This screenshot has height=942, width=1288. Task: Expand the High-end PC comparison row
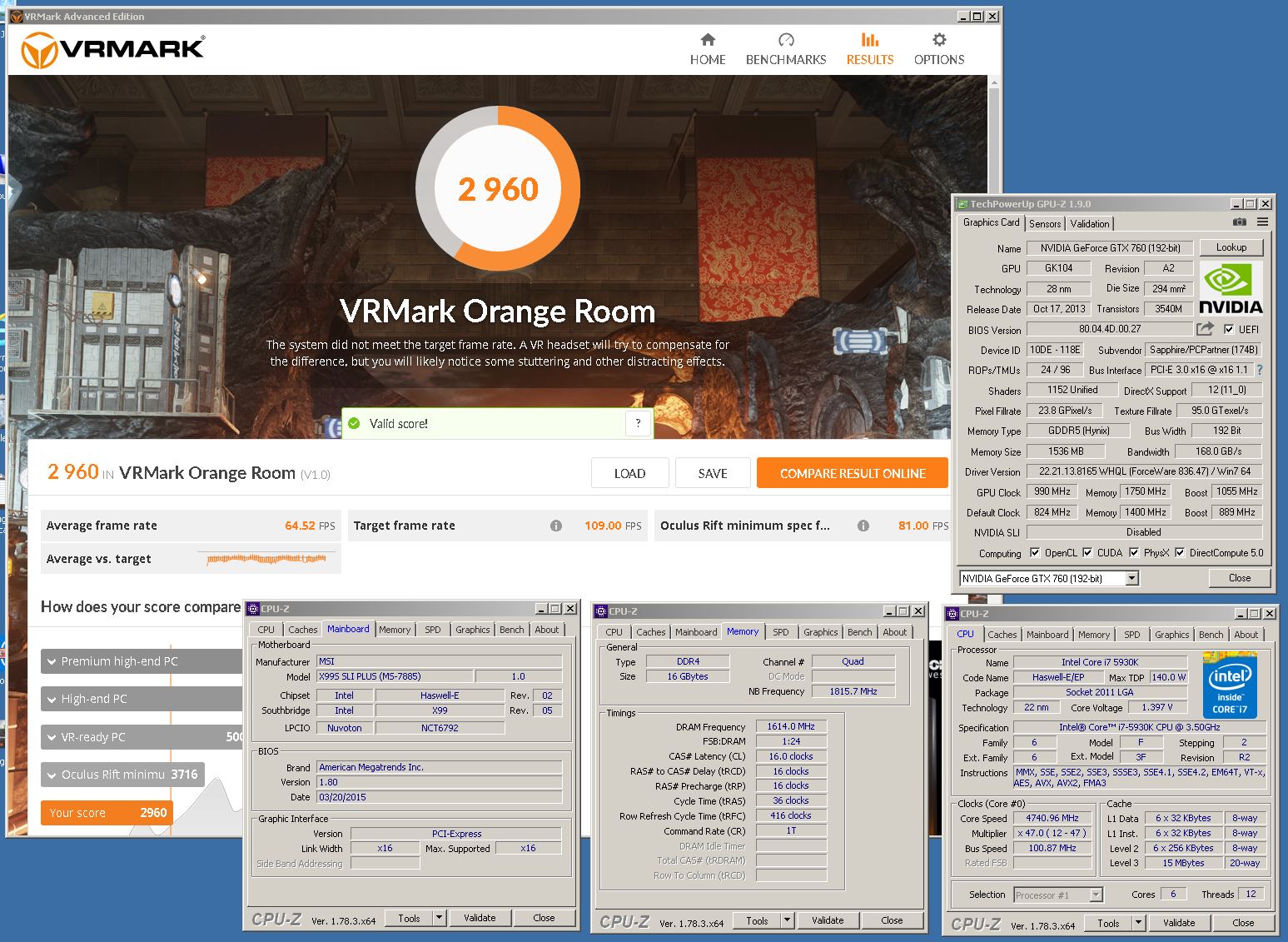[142, 699]
